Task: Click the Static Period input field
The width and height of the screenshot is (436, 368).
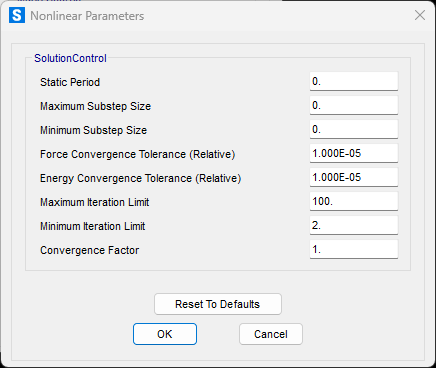Action: pyautogui.click(x=354, y=81)
